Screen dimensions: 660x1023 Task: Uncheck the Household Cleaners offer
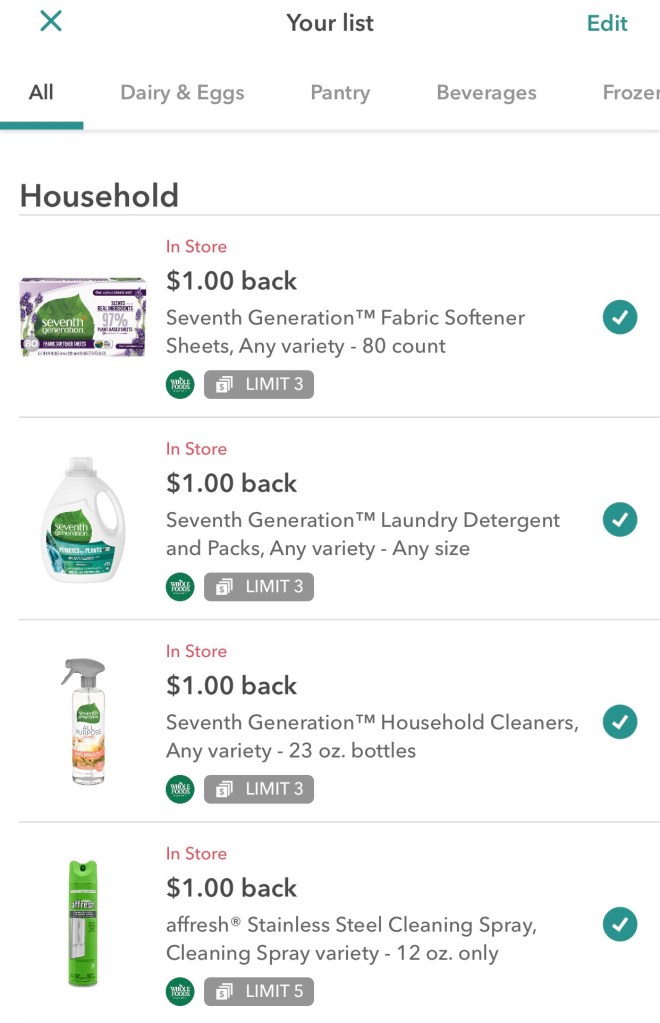(620, 722)
